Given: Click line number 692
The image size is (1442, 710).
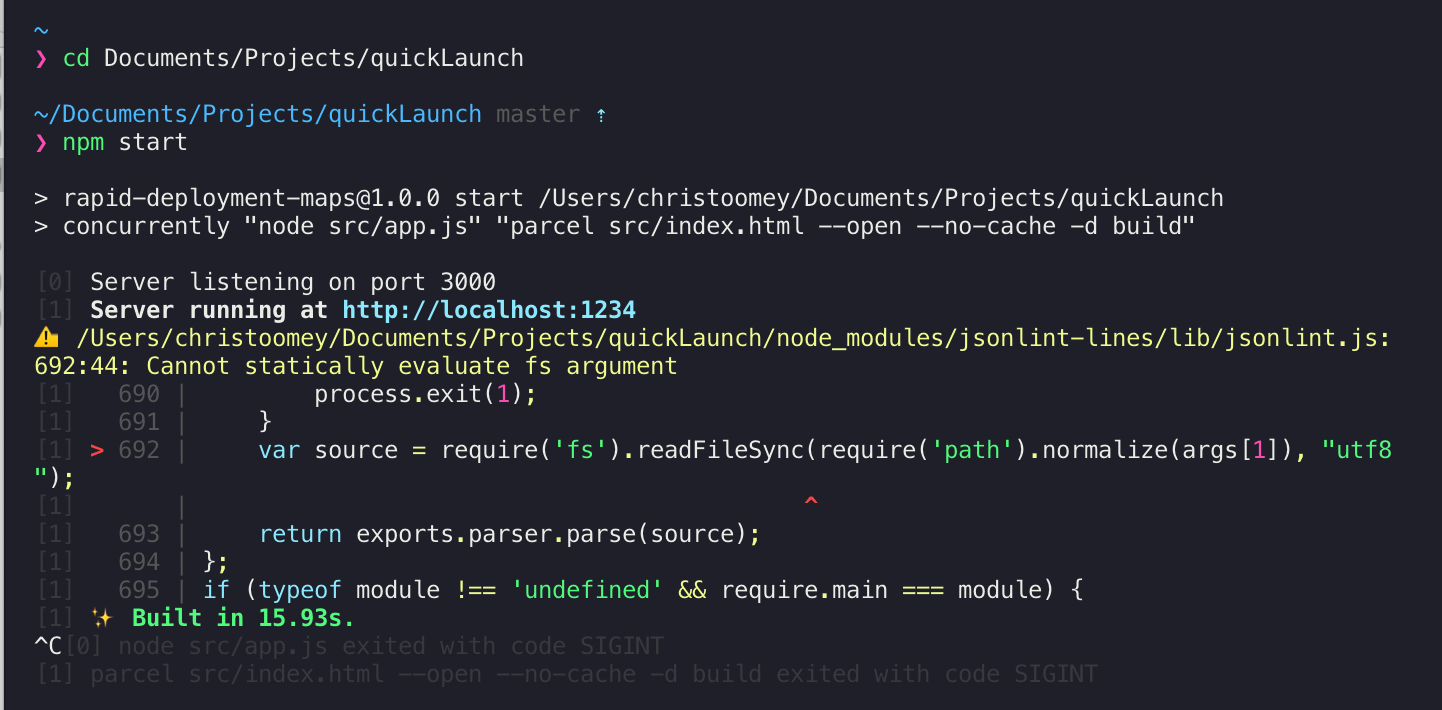Looking at the screenshot, I should coord(139,450).
